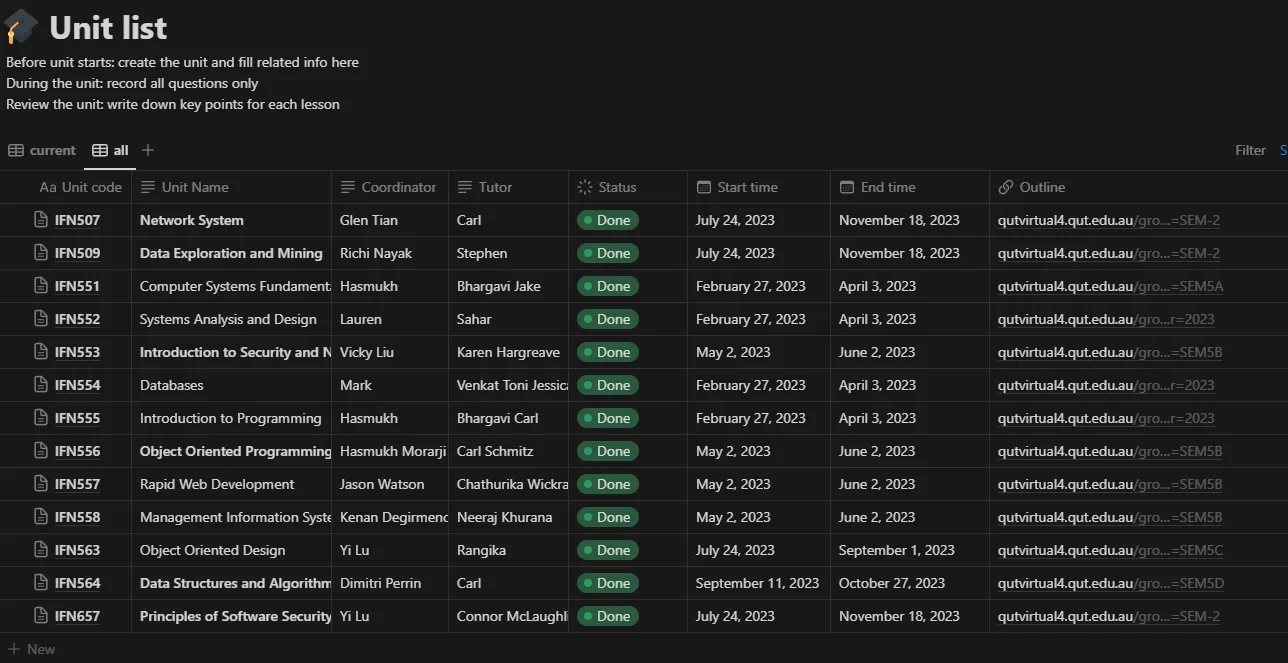
Task: Click the page icon beside IFN507
Action: (41, 220)
